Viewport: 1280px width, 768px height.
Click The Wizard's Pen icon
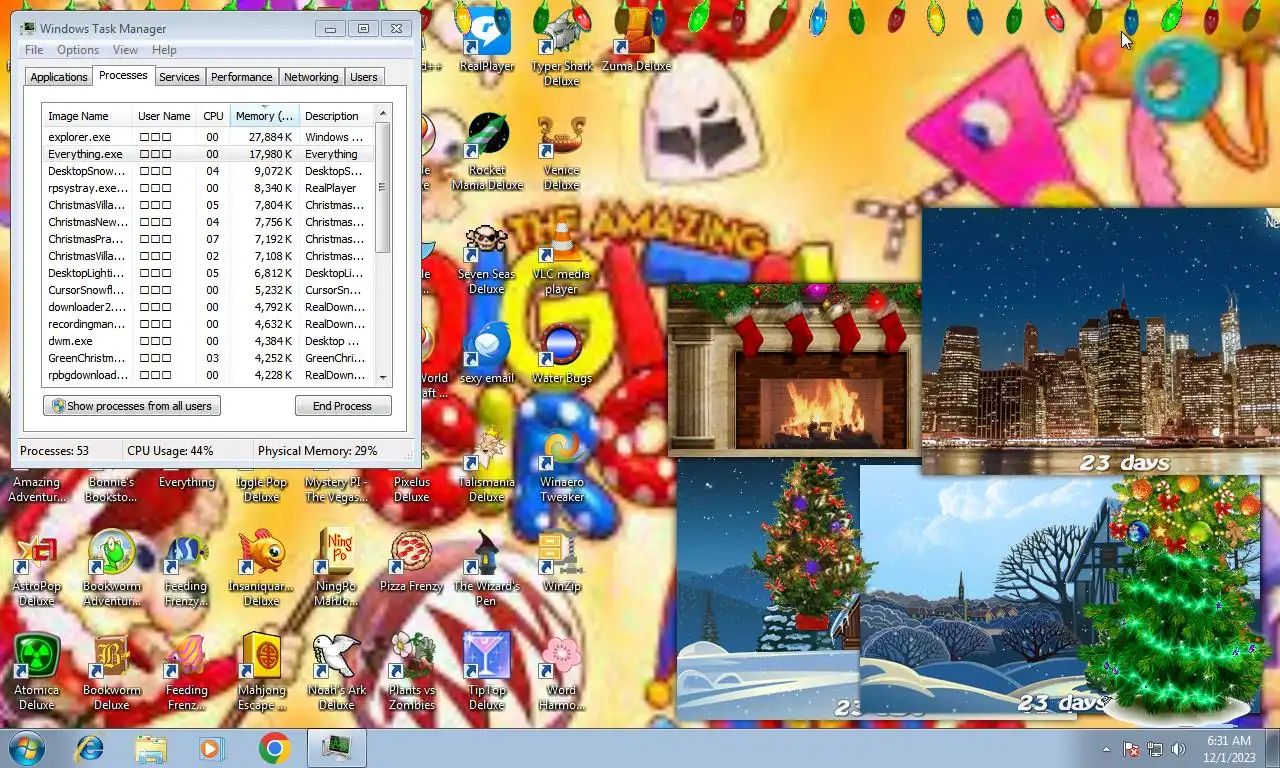click(x=486, y=568)
